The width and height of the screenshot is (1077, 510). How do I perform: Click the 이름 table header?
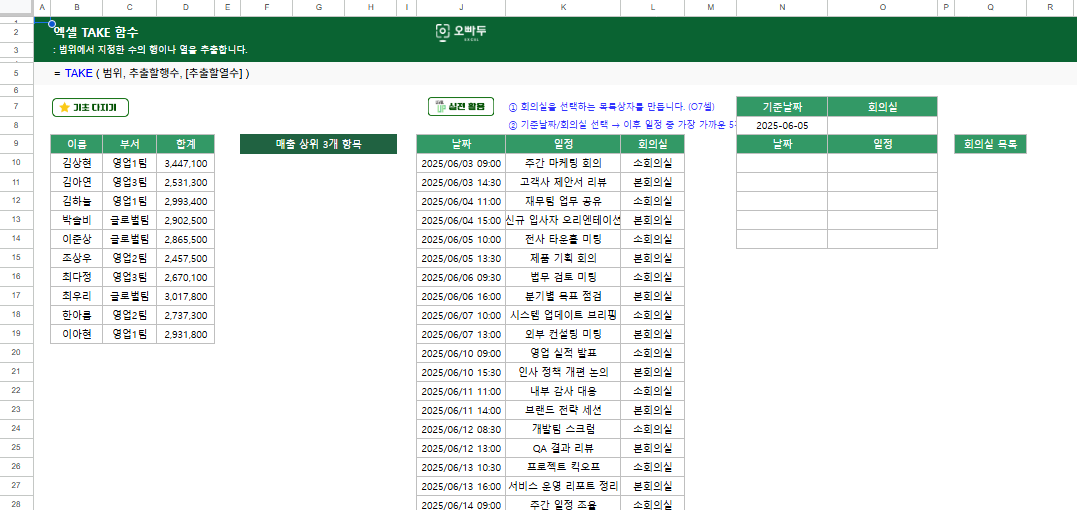tap(77, 144)
